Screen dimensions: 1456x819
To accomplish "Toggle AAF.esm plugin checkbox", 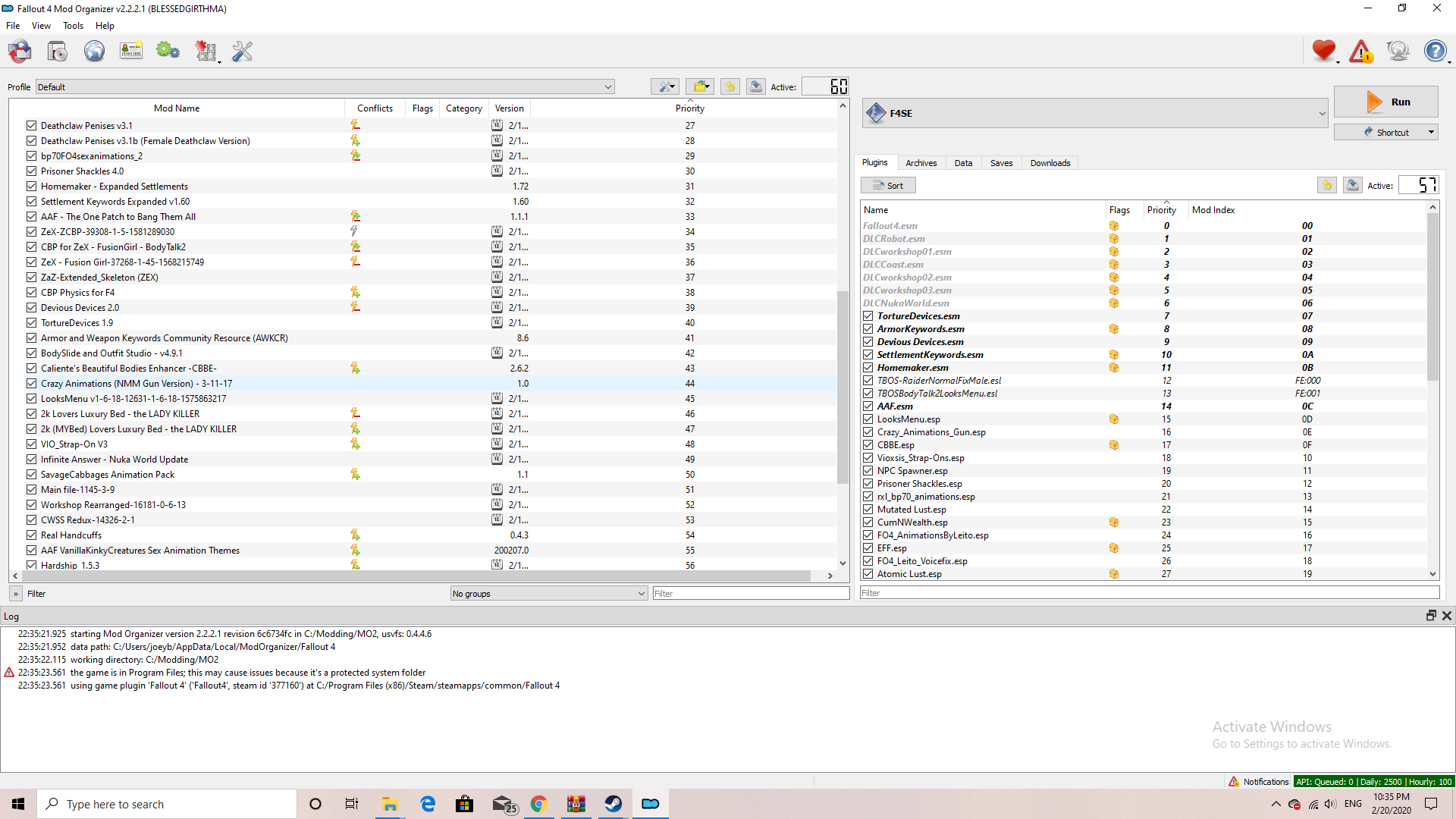I will pyautogui.click(x=868, y=406).
